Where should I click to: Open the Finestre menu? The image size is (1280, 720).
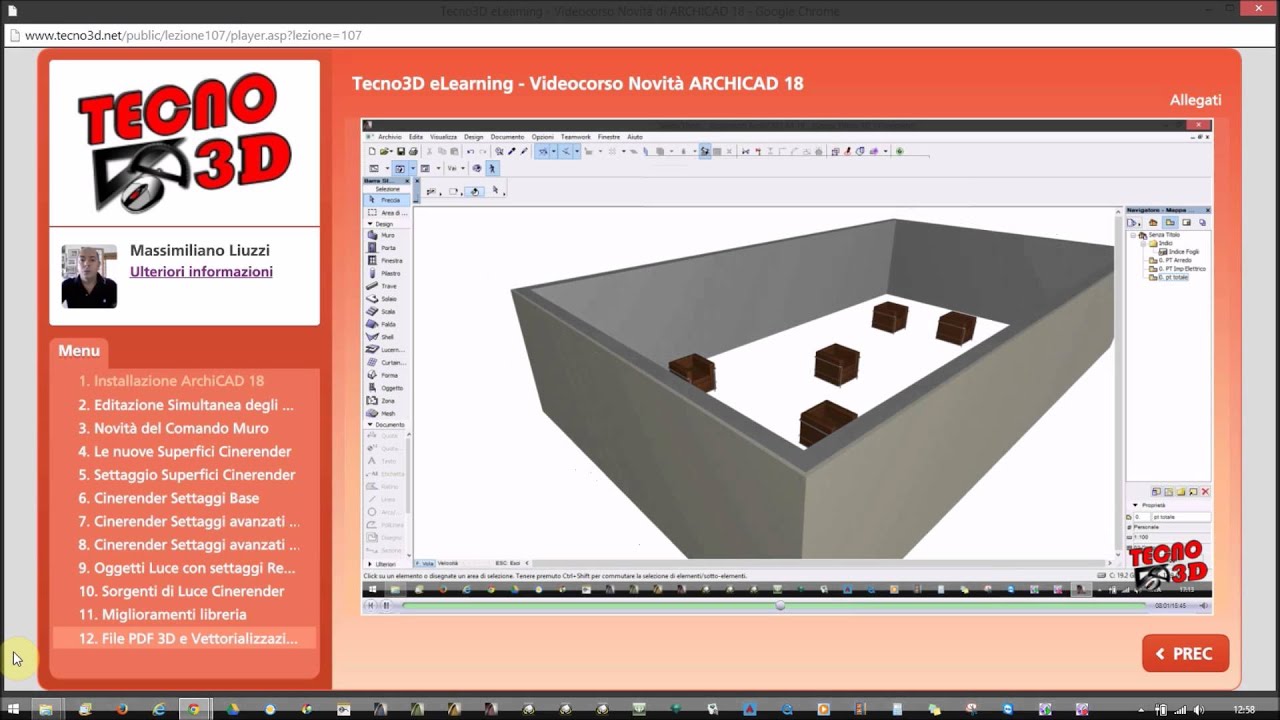click(609, 137)
